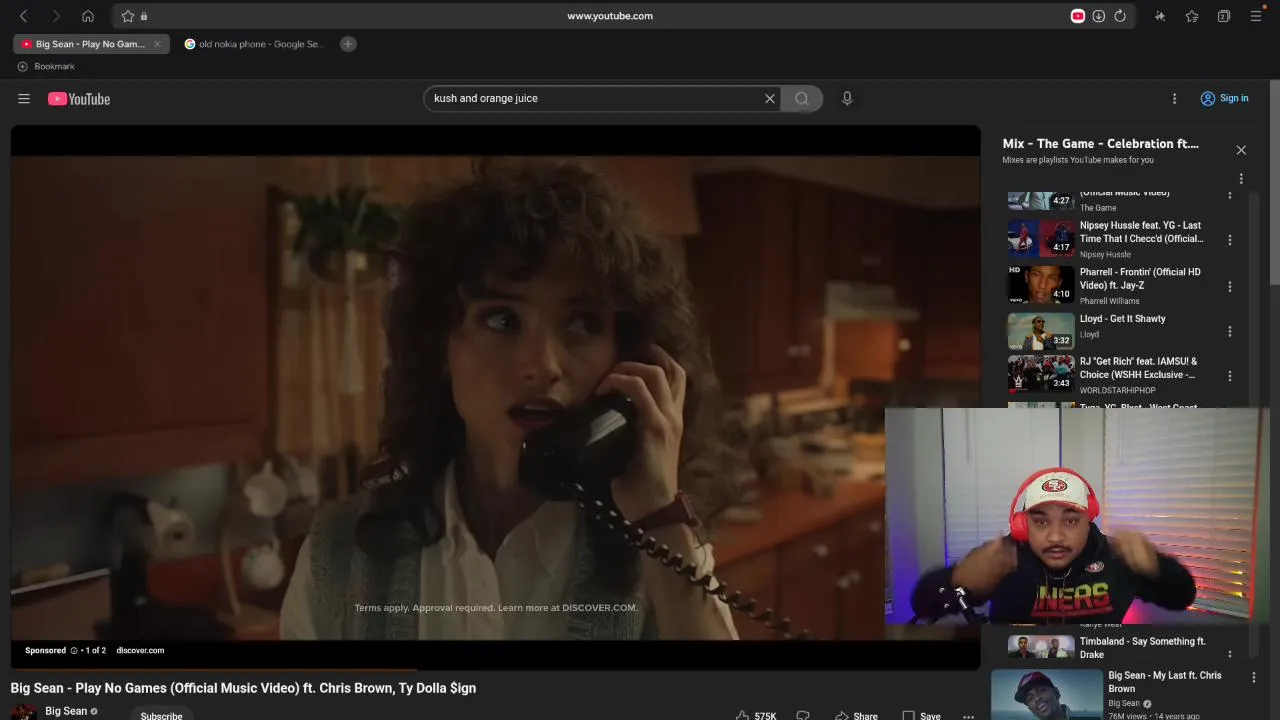Click the Sign in button
Image resolution: width=1280 pixels, height=720 pixels.
(x=1224, y=98)
